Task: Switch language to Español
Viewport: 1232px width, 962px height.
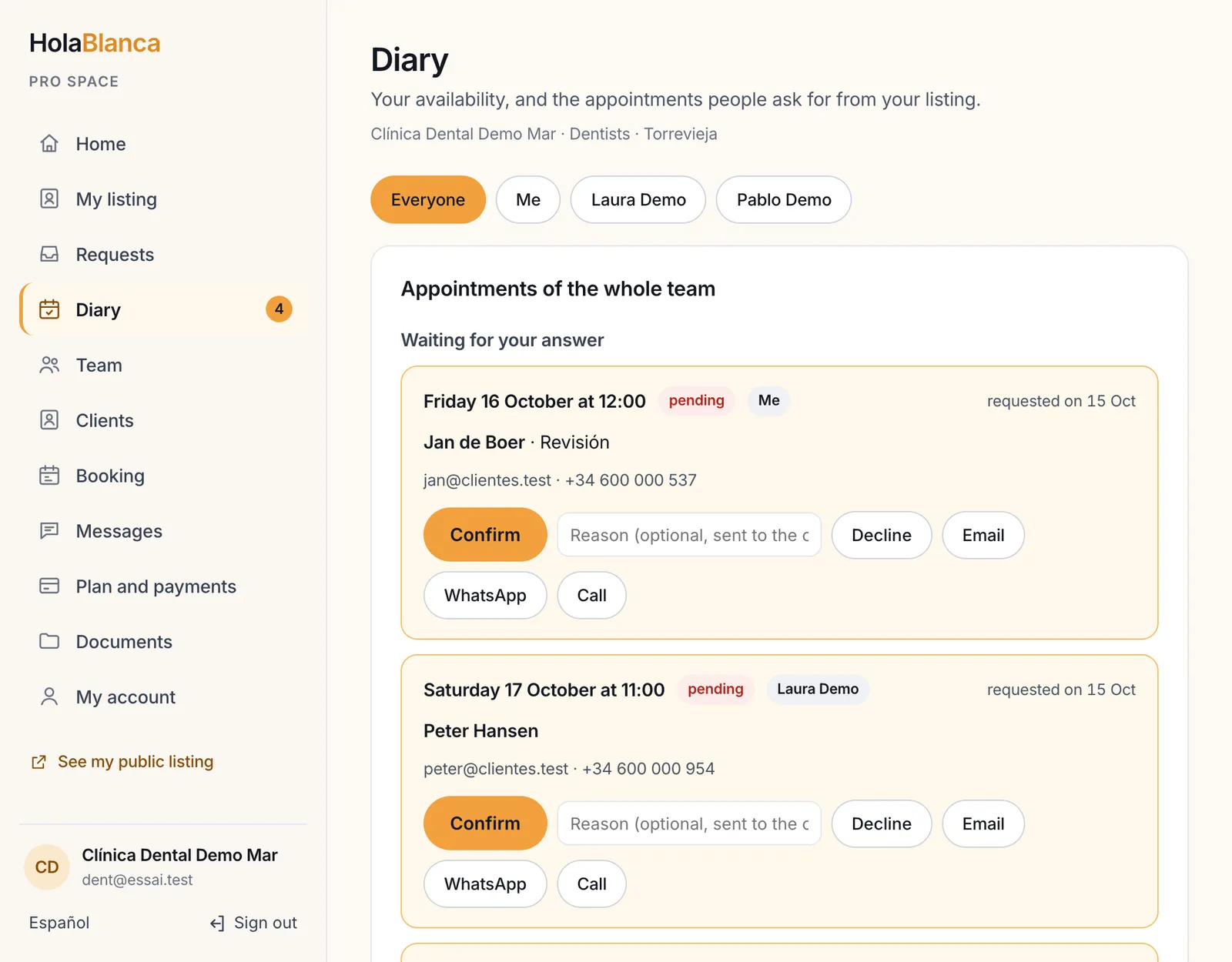Action: pyautogui.click(x=59, y=923)
